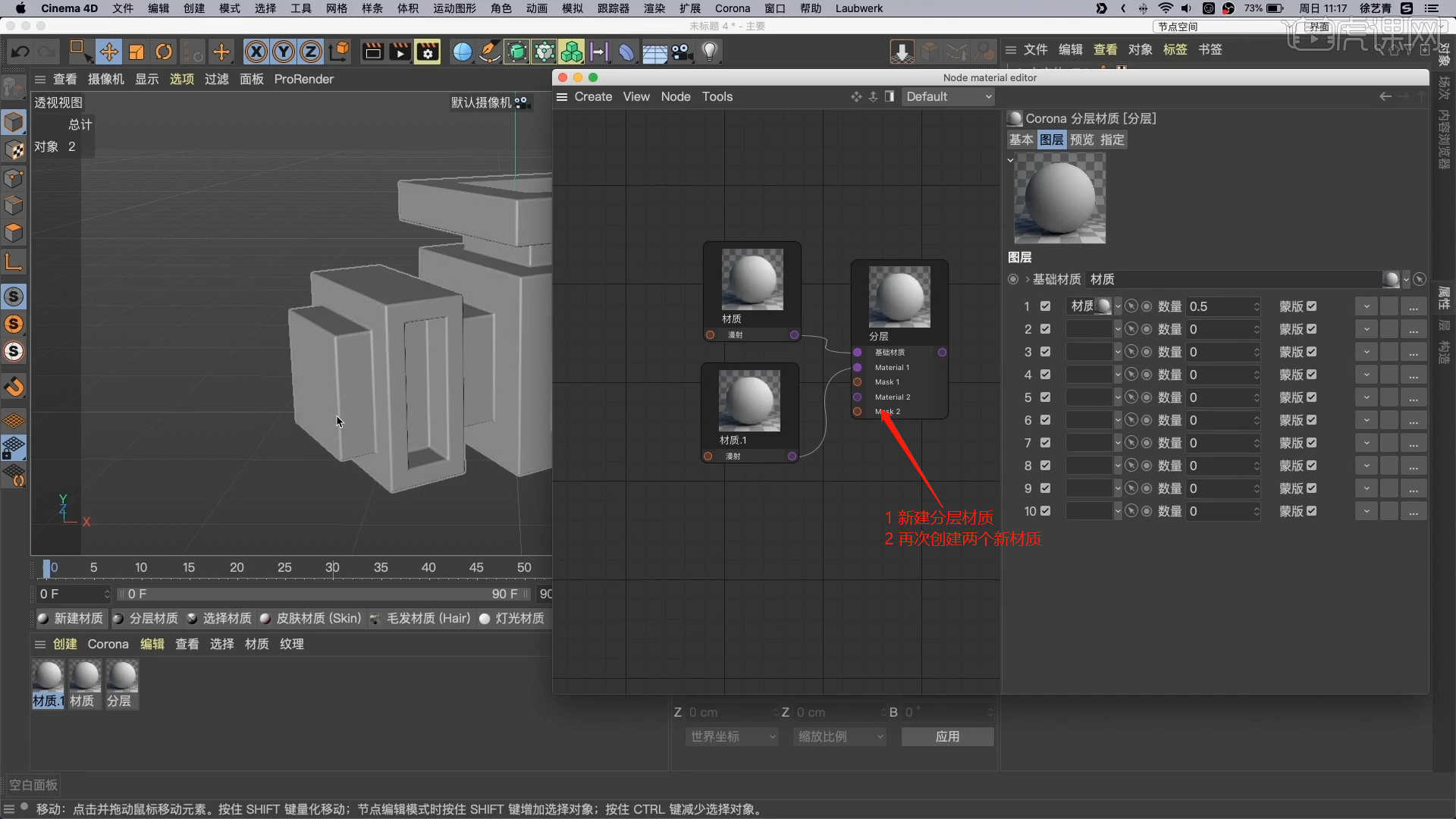Open layer 1 mask dropdown arrow
This screenshot has height=819, width=1456.
tap(1367, 306)
